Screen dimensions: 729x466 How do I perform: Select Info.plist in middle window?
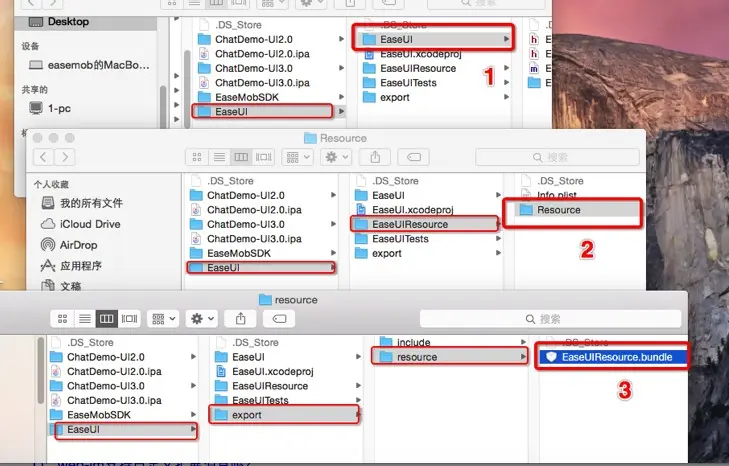click(x=556, y=195)
